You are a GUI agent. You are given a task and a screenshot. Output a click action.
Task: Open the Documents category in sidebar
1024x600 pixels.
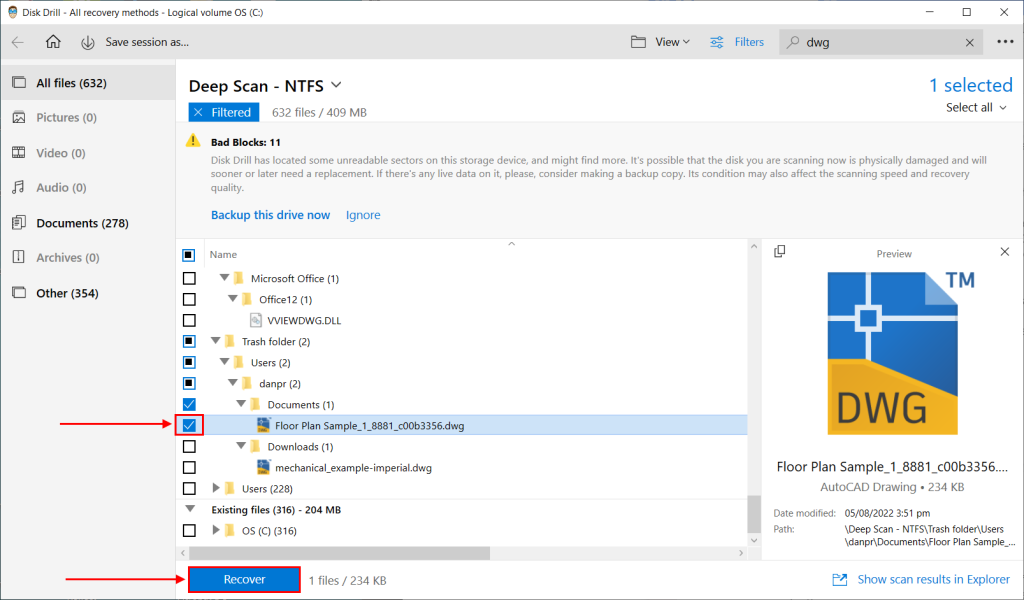(x=62, y=222)
